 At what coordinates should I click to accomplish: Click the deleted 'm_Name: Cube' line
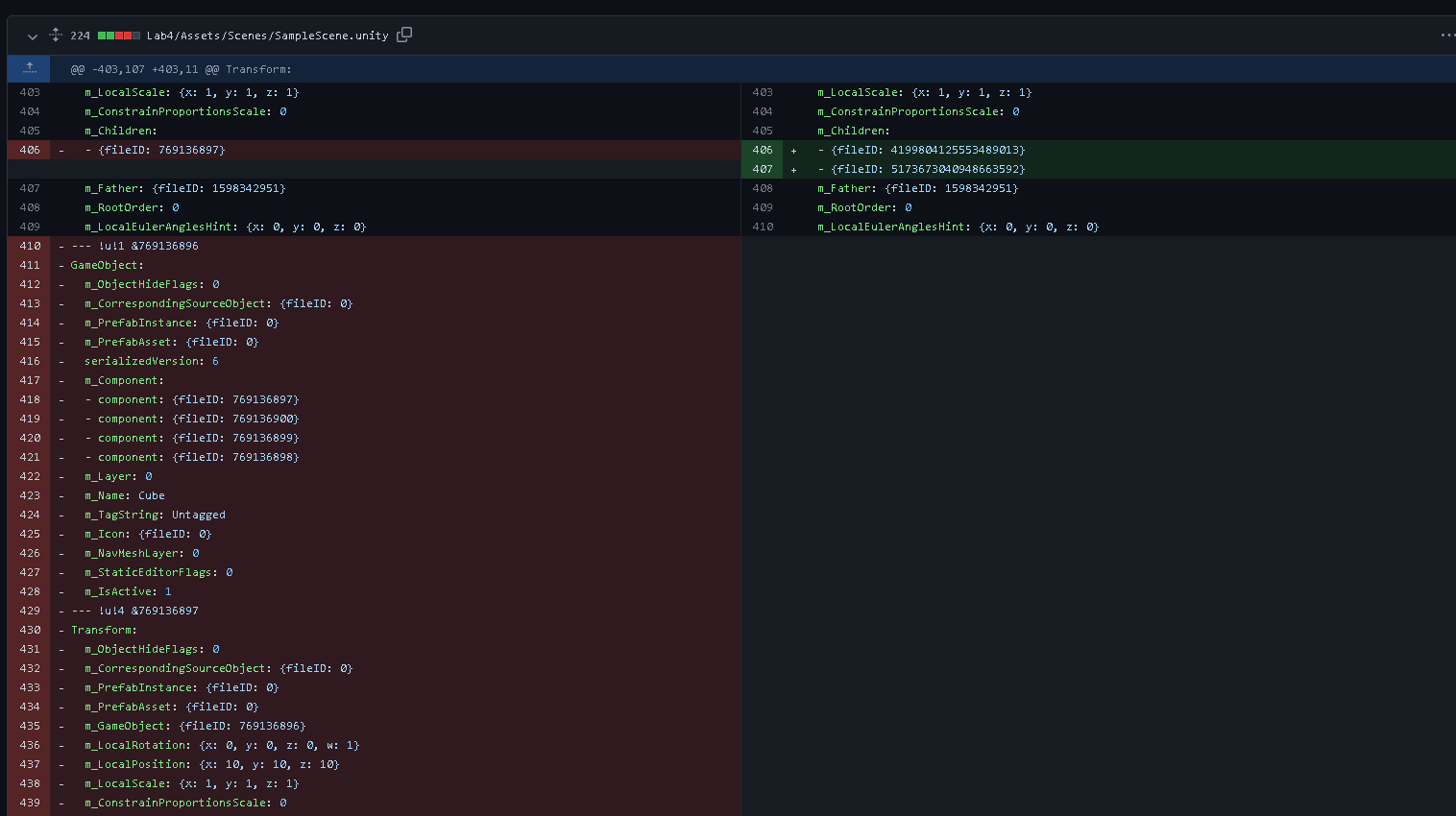[125, 495]
